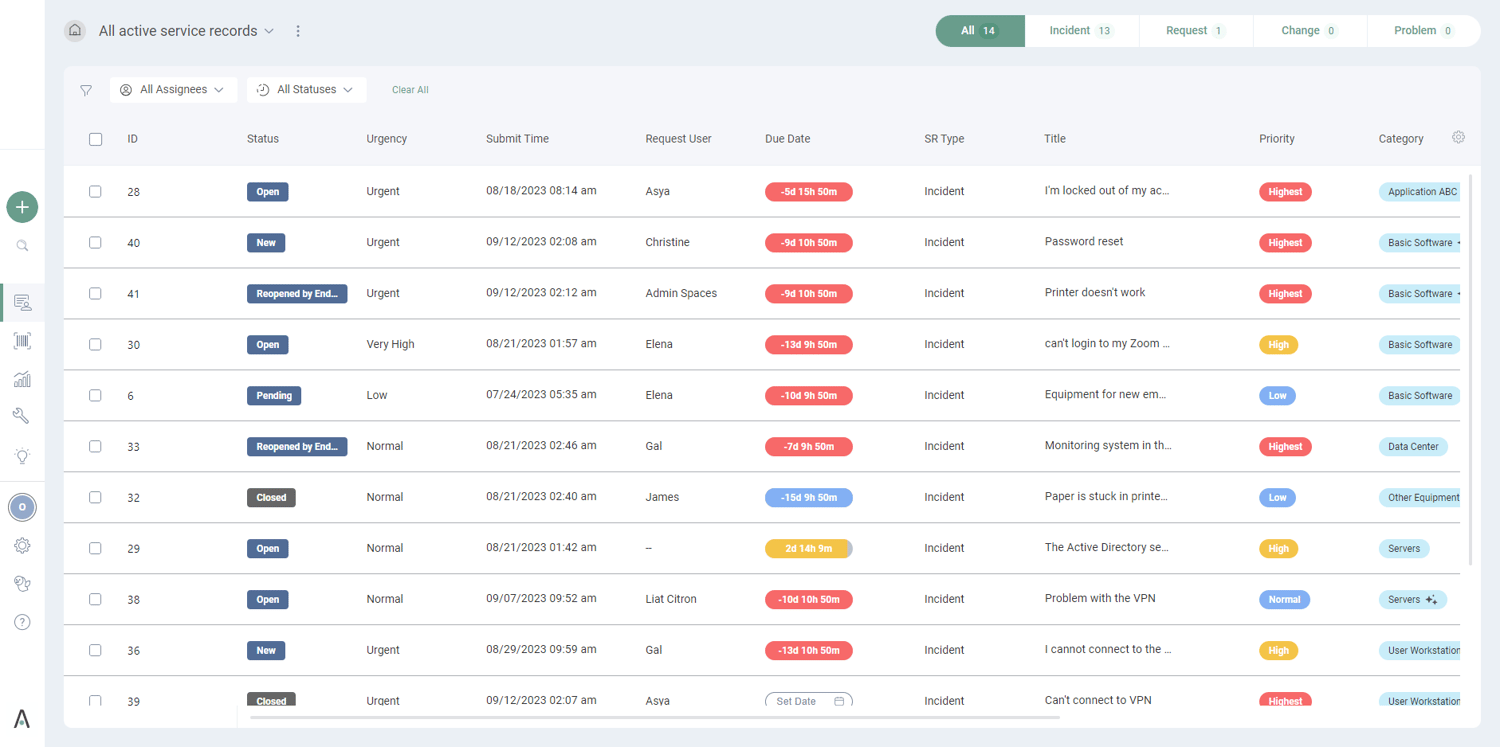Check the select-all checkbox in the table header
The image size is (1500, 747).
pos(95,139)
